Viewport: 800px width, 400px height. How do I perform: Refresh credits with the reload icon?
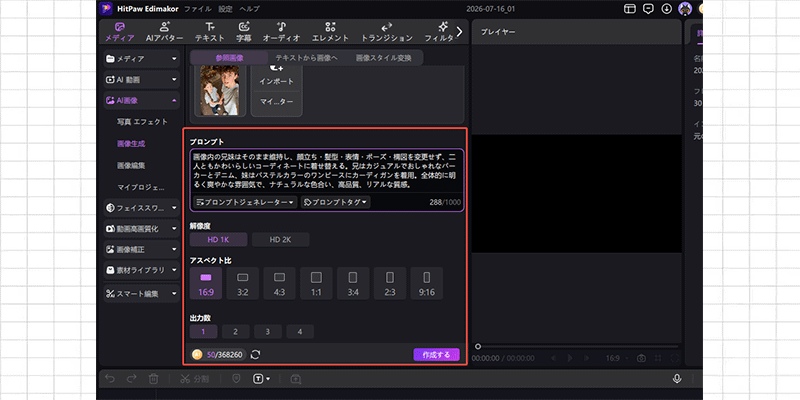coord(256,355)
